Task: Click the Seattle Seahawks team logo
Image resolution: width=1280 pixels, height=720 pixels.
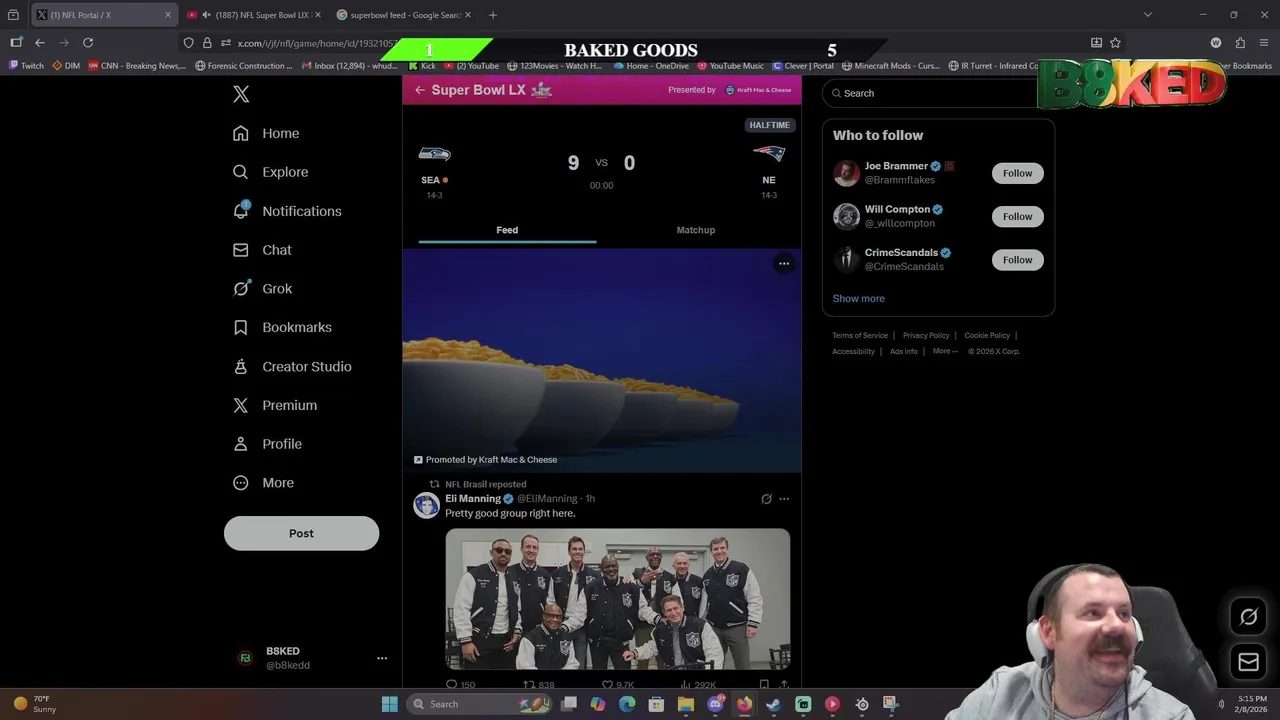Action: point(434,154)
